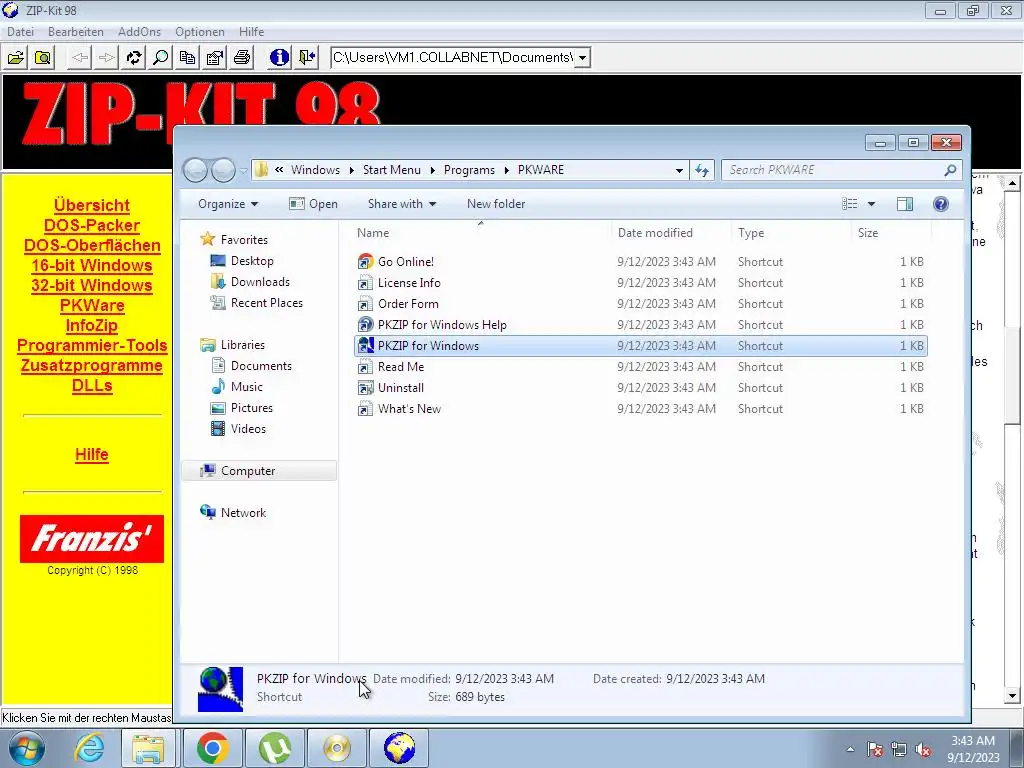Click New folder button
This screenshot has height=768, width=1024.
496,204
